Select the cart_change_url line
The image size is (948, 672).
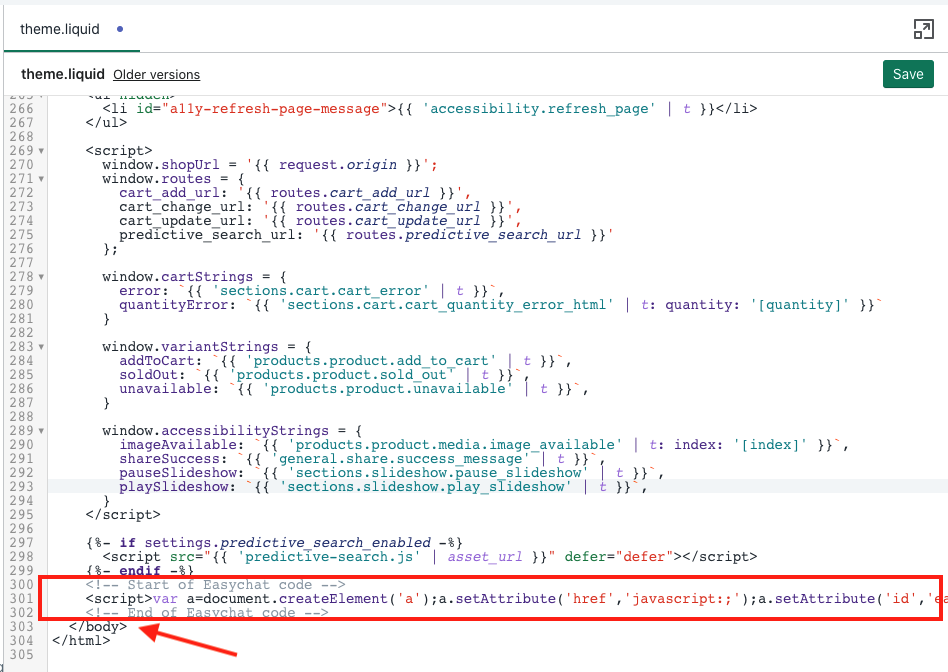coord(320,207)
